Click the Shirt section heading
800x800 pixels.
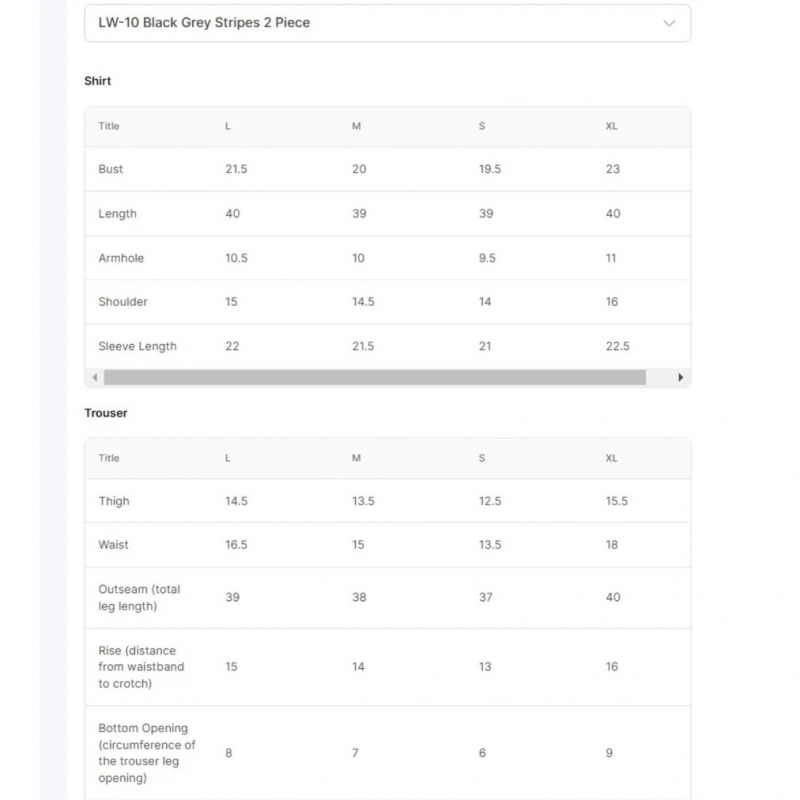coord(98,81)
